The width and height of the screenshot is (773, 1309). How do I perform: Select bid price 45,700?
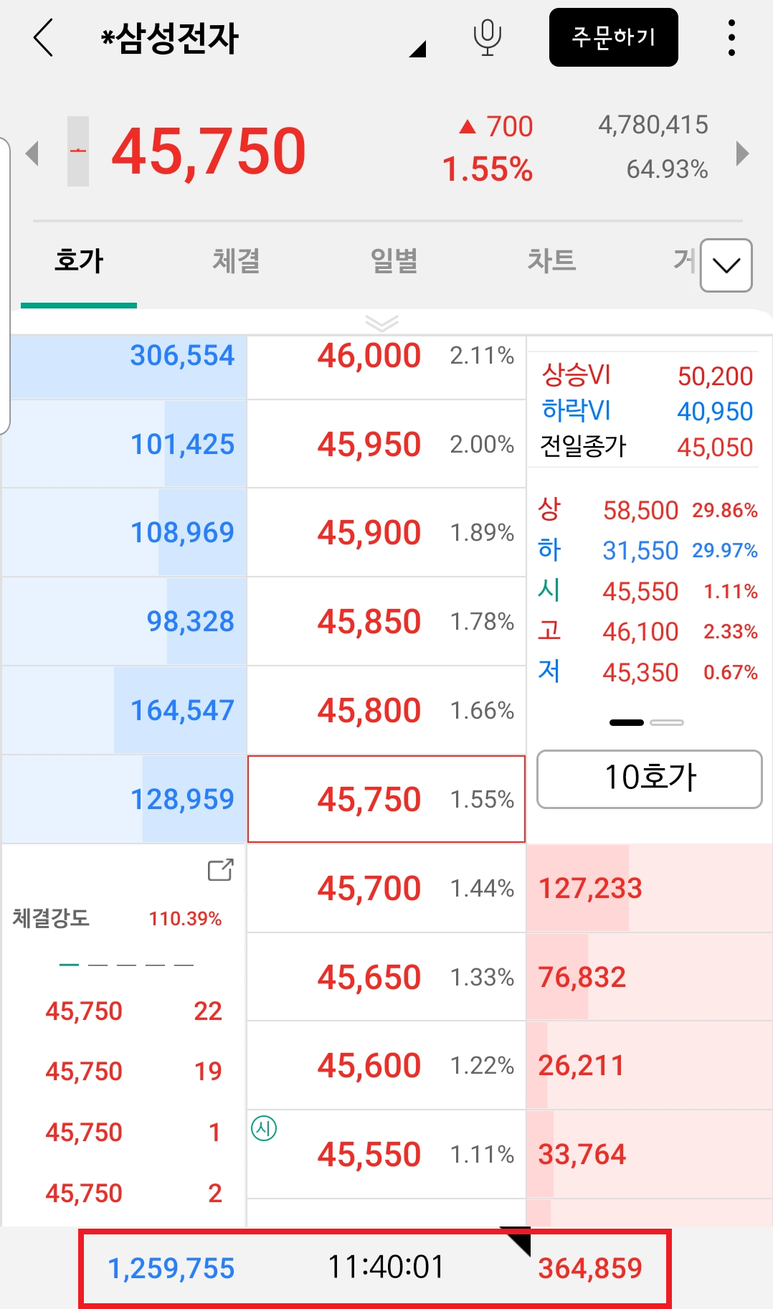386,888
